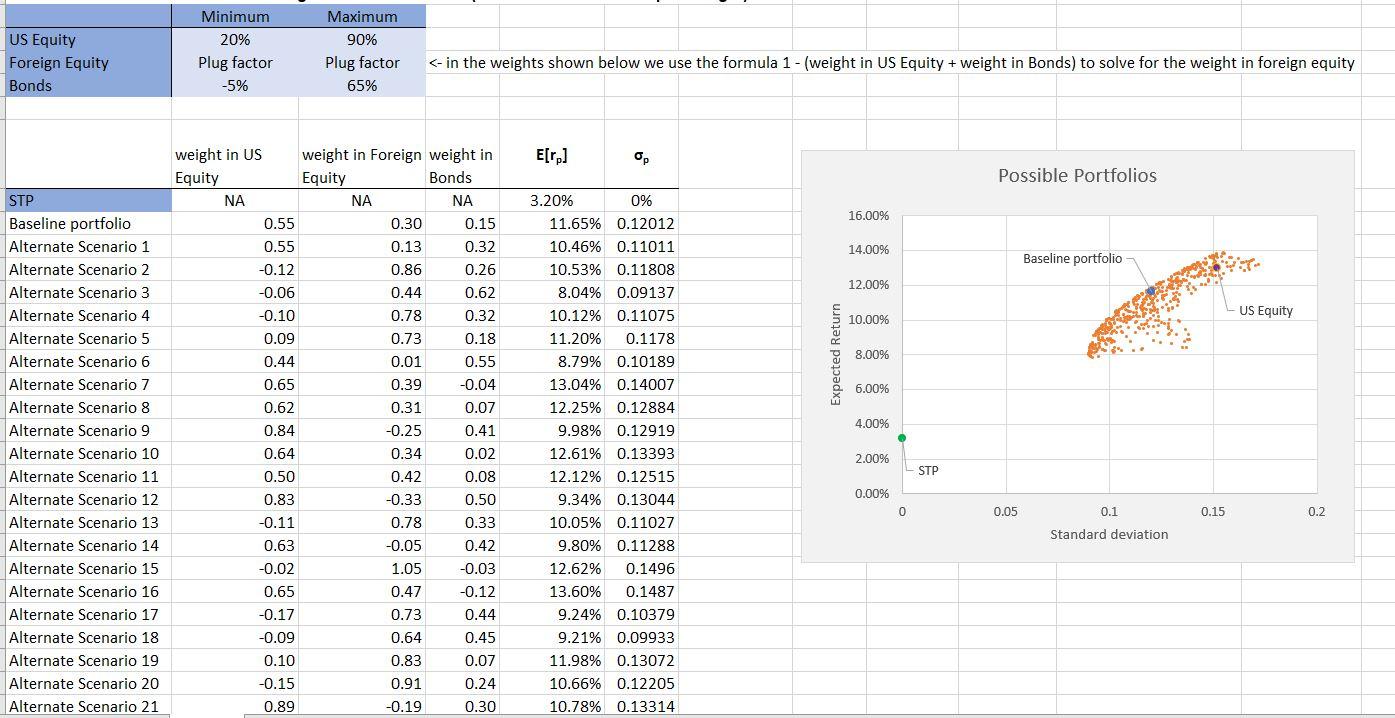Select the 3.20% return value for STP
The width and height of the screenshot is (1395, 718).
coord(552,199)
